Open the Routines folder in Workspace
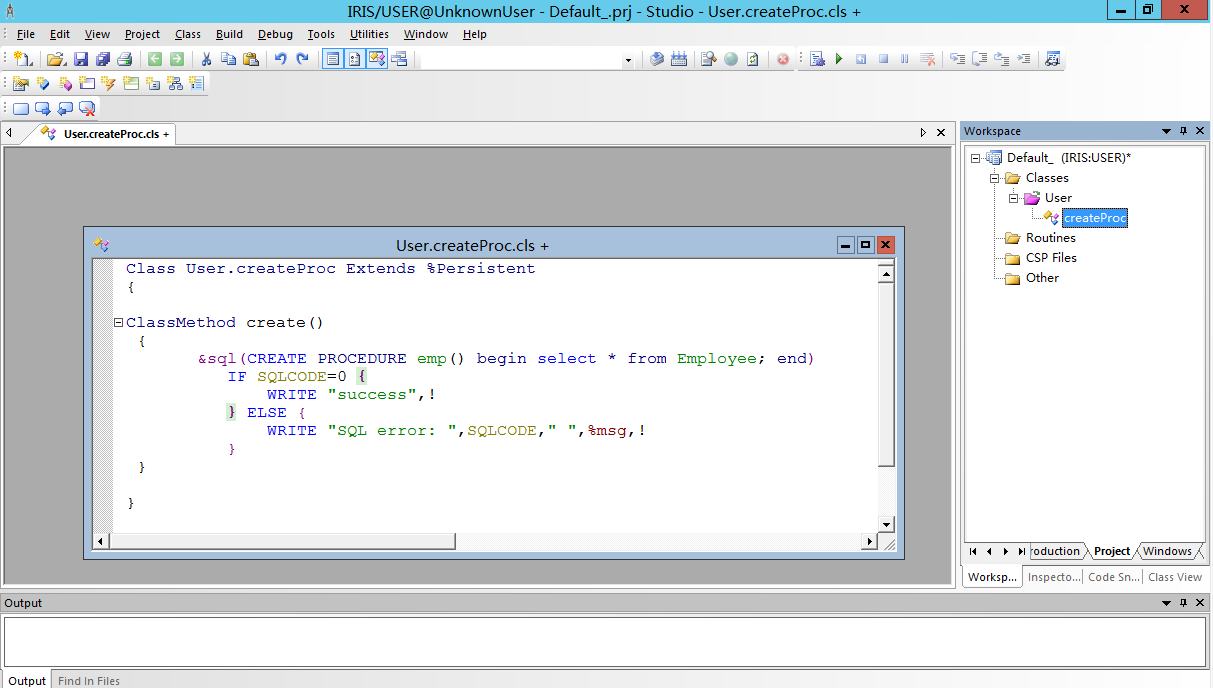 tap(1050, 238)
